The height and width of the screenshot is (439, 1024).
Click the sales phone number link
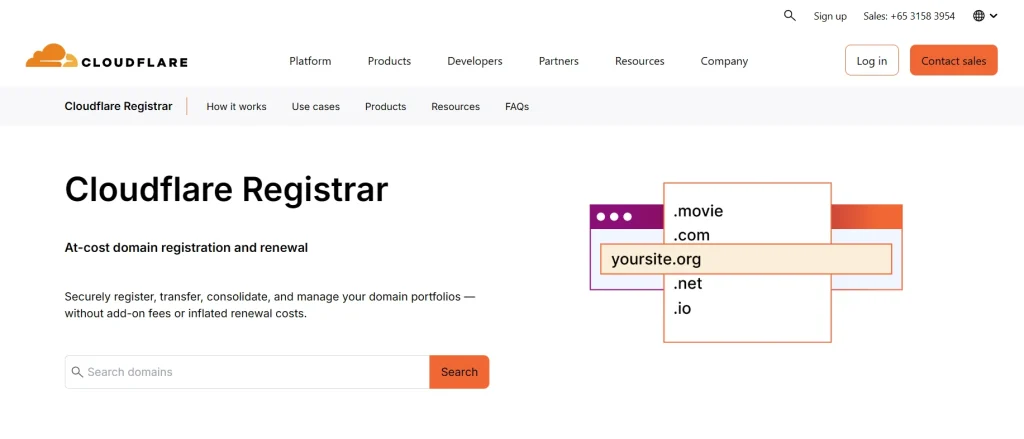click(x=909, y=16)
